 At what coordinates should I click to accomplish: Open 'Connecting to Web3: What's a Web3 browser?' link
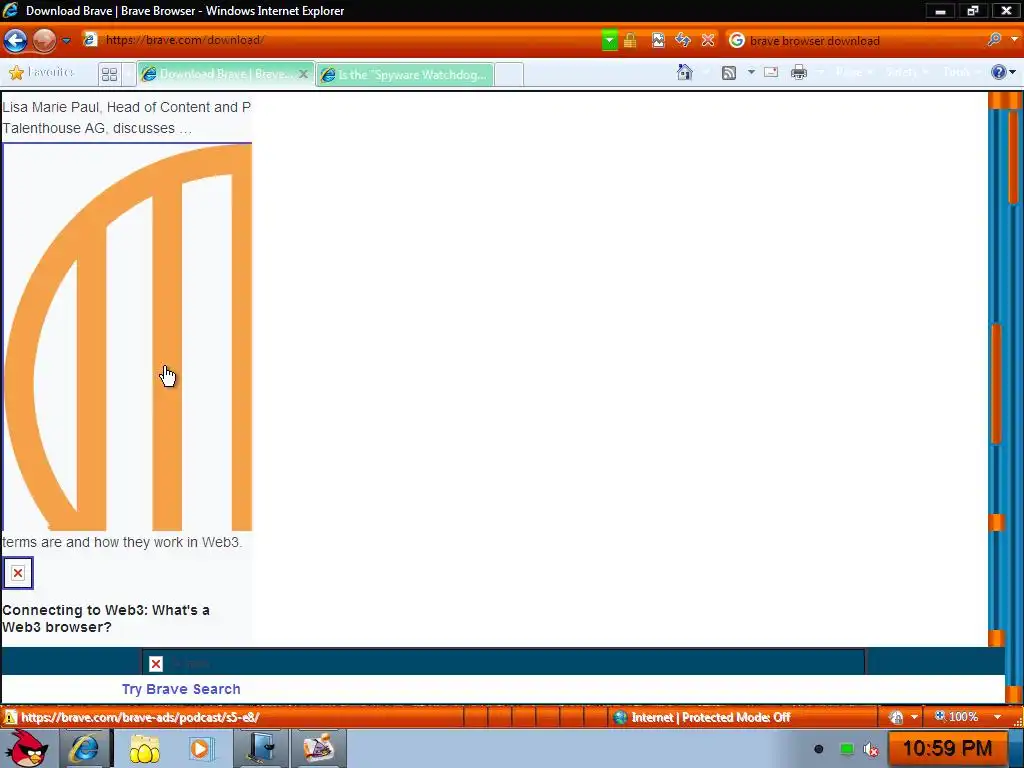tap(106, 618)
